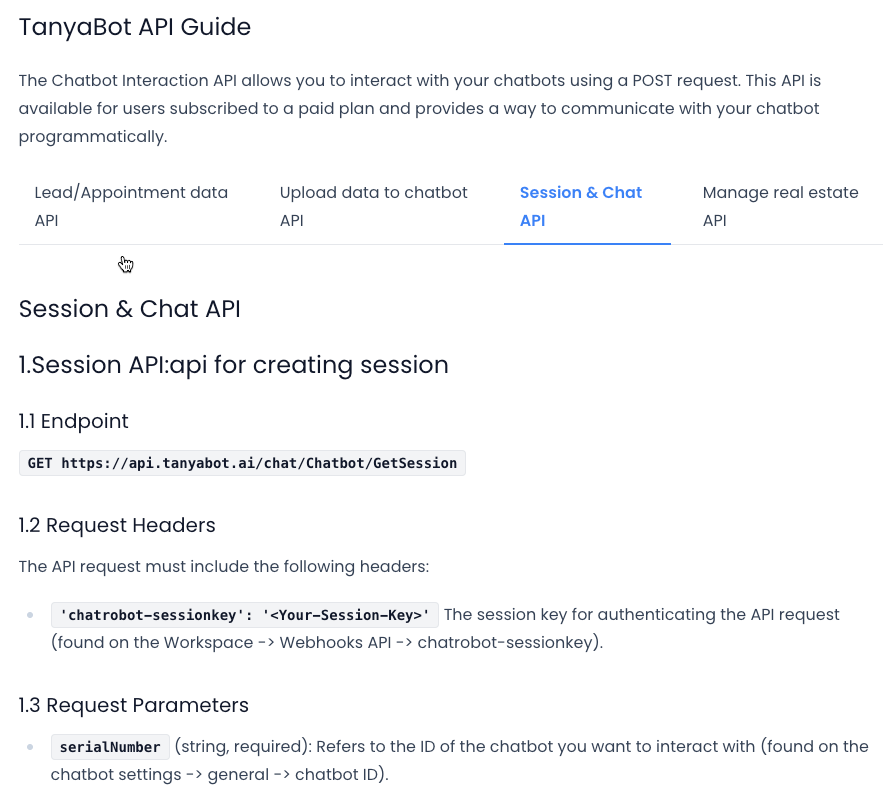Select the Session & Chat API tab
This screenshot has height=797, width=885.
pyautogui.click(x=581, y=206)
